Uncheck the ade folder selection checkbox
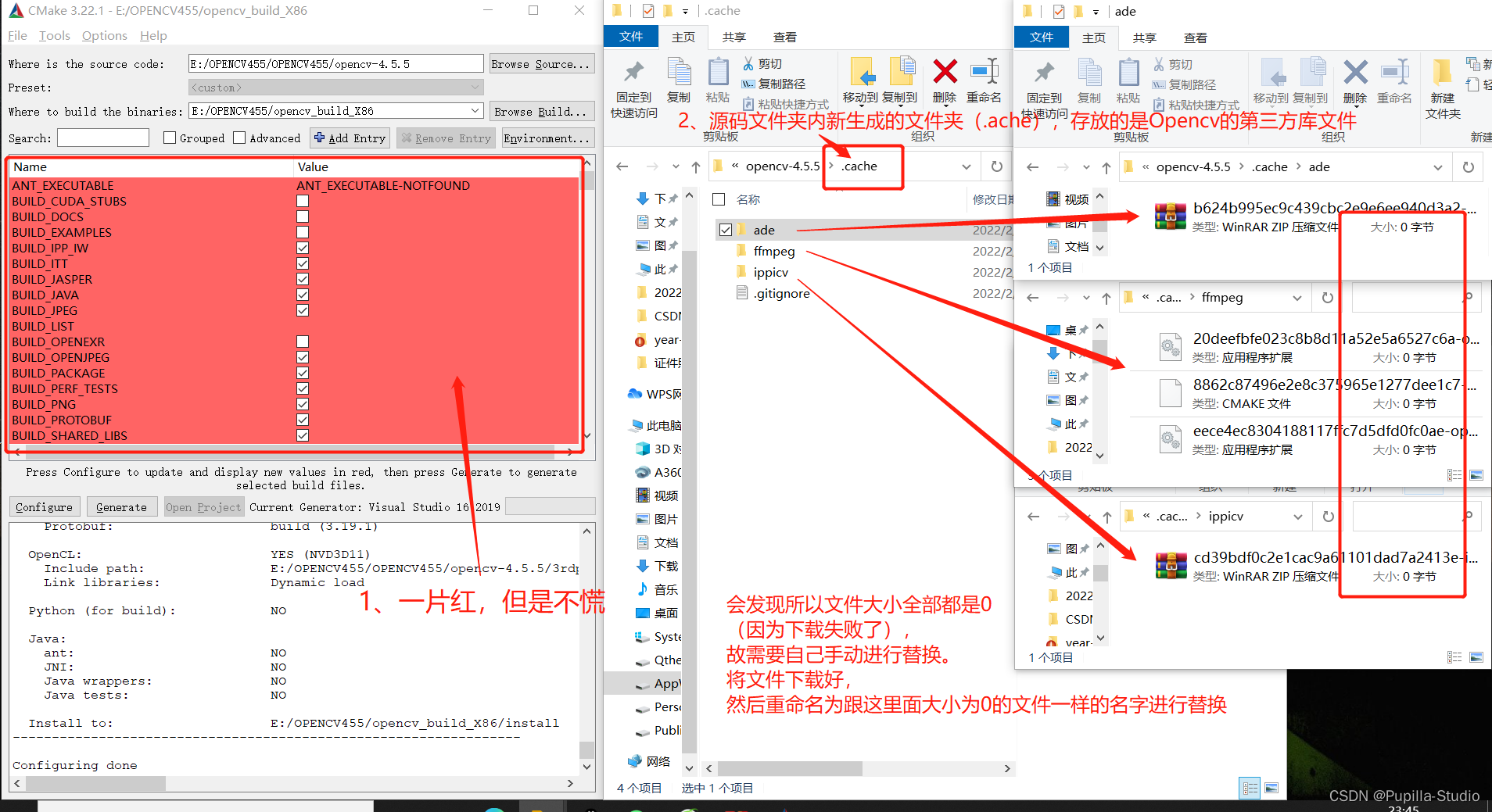Screen dimensions: 1492x812 tap(726, 230)
